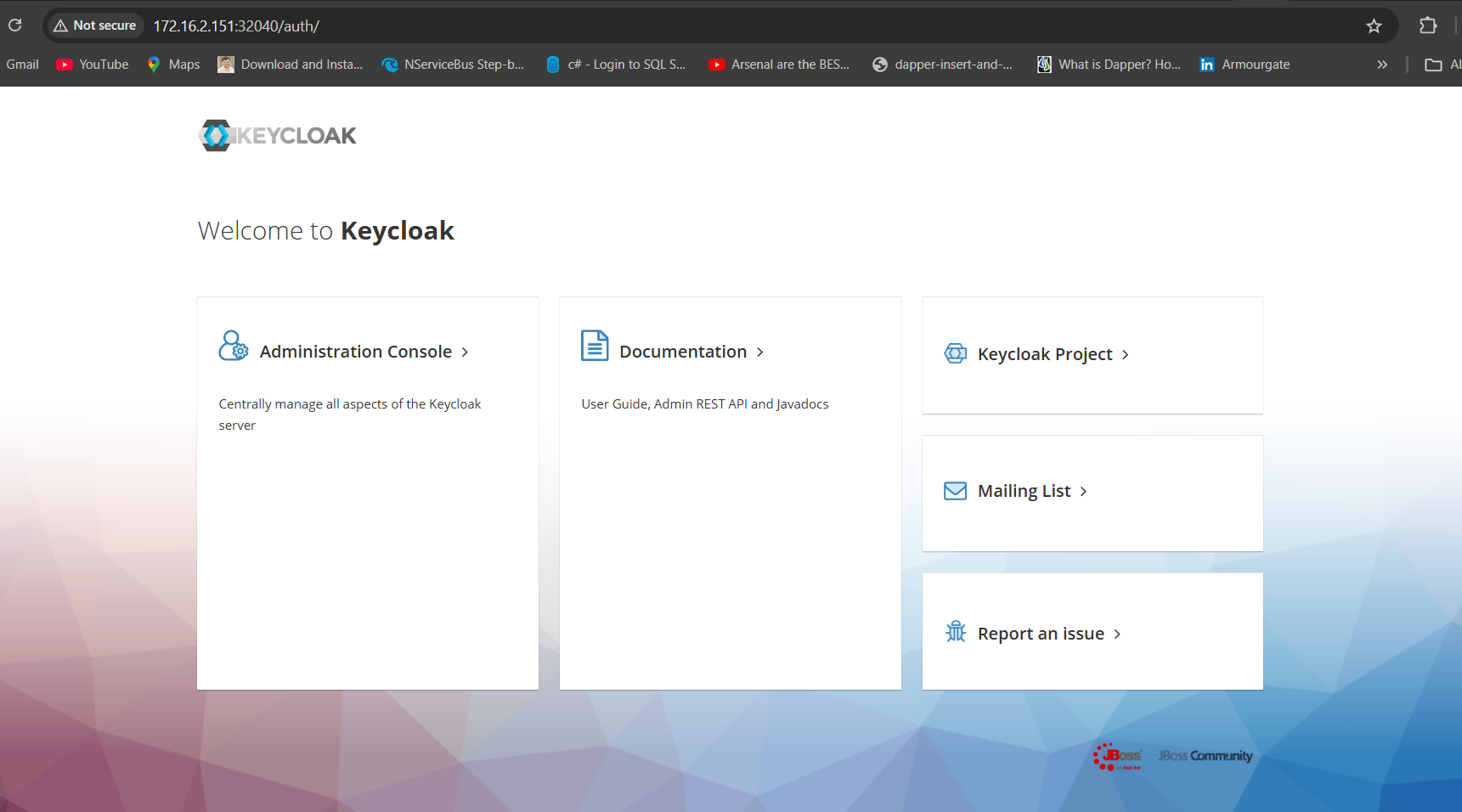The height and width of the screenshot is (812, 1462).
Task: Open the NServiceBus Step-b... bookmark
Action: [x=453, y=65]
